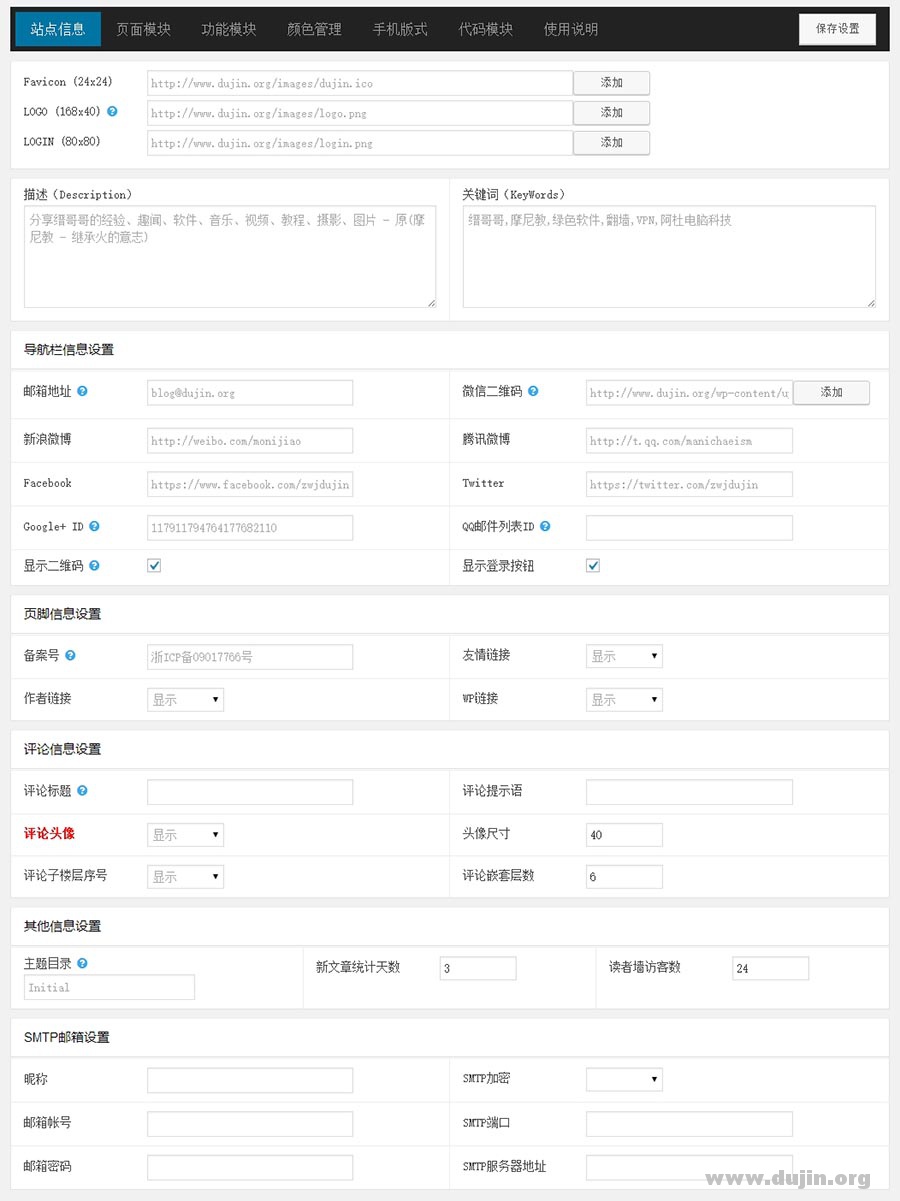Focus the 读者墙访客数 input field

770,968
